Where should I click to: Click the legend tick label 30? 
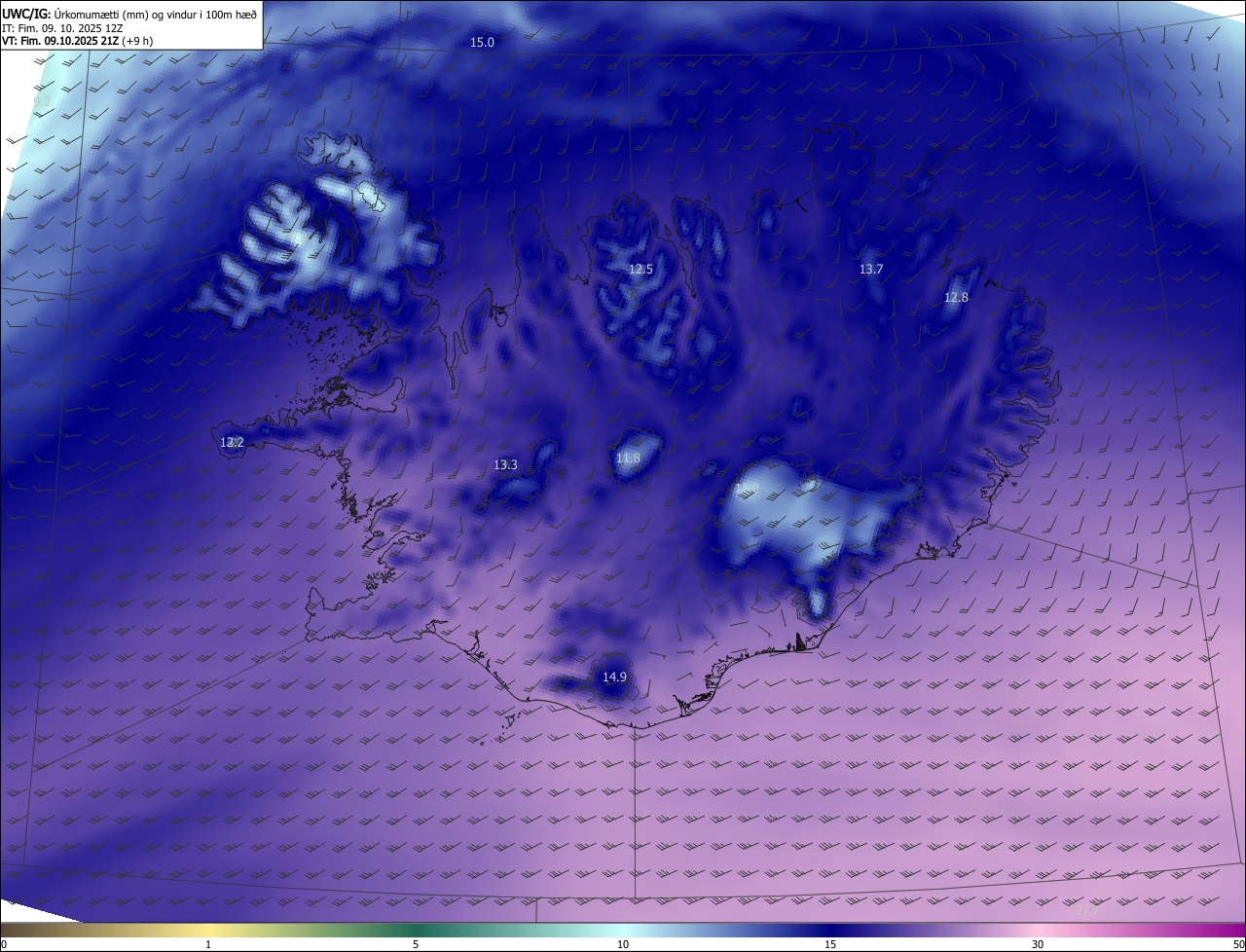point(1038,944)
